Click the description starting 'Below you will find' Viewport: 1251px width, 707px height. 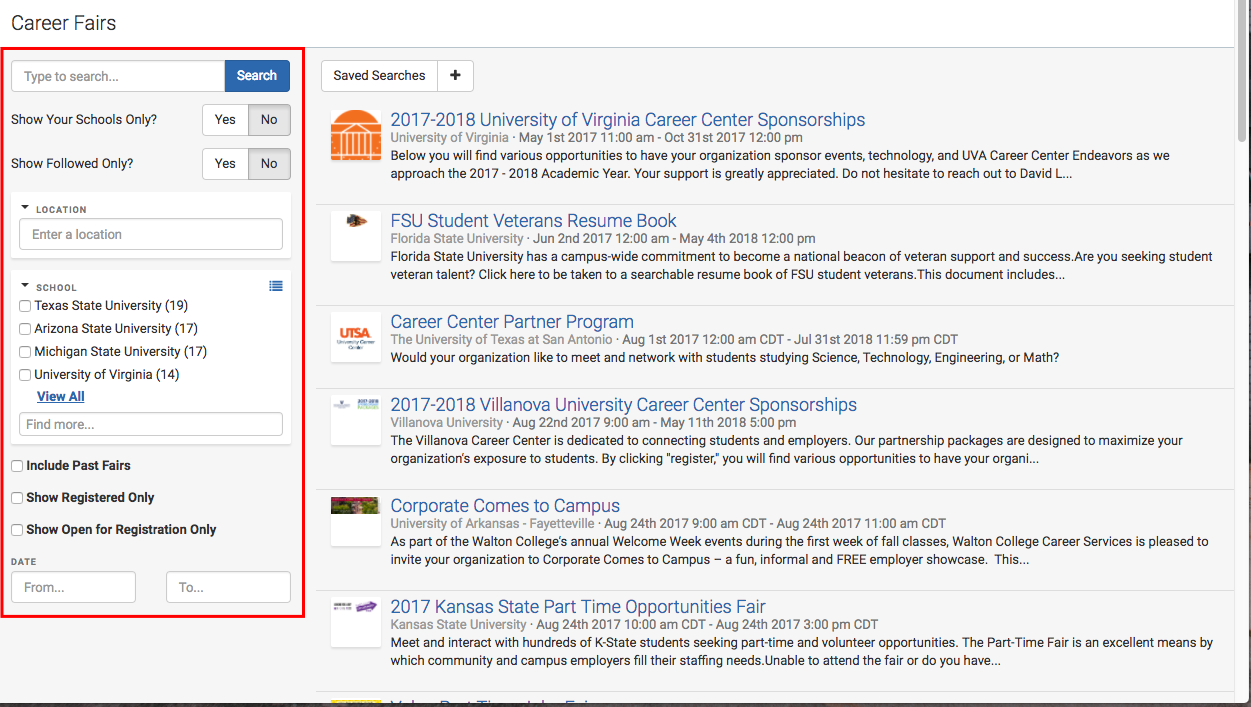click(x=780, y=164)
